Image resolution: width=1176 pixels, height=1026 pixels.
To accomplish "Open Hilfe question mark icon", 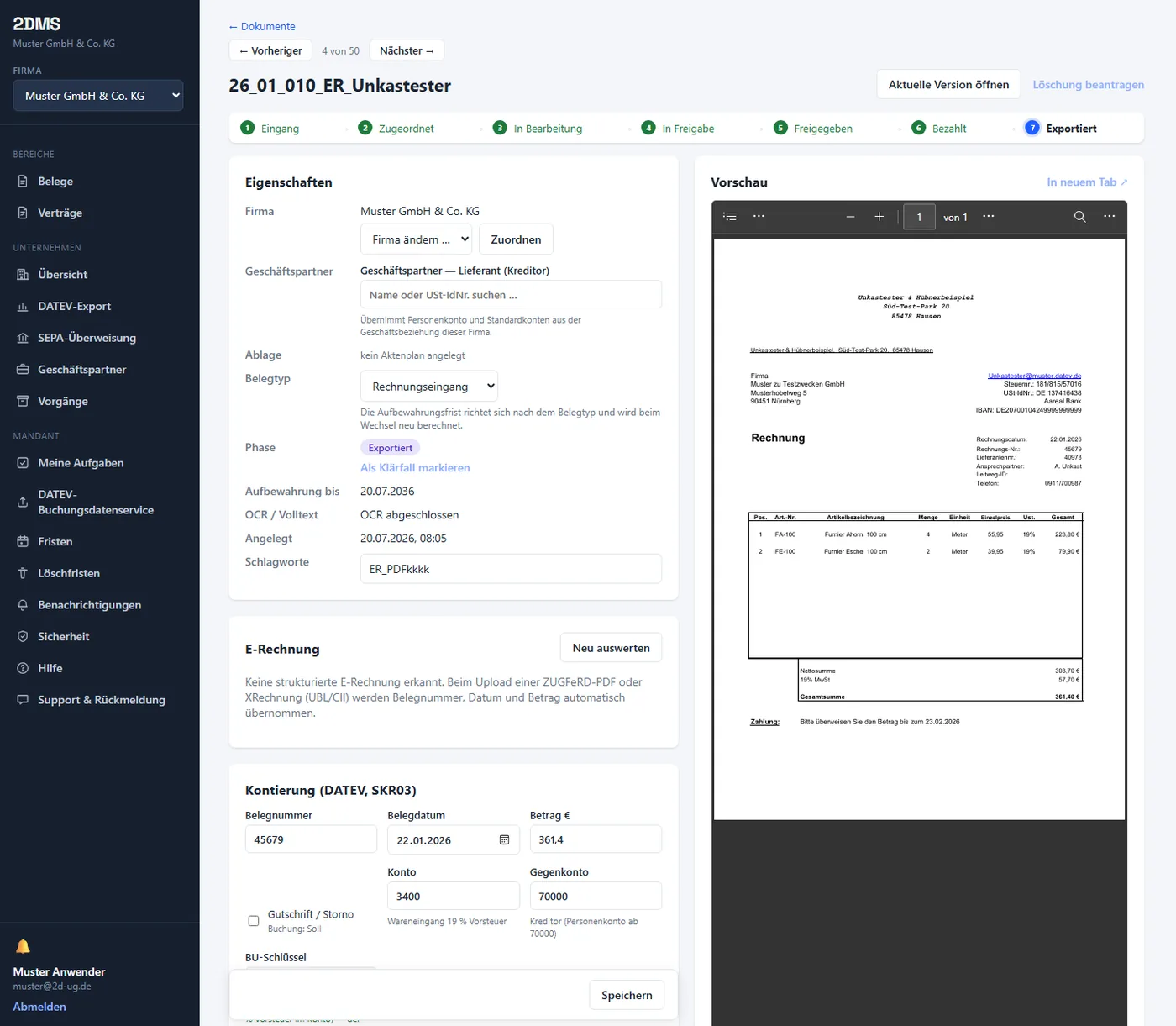I will tap(23, 668).
